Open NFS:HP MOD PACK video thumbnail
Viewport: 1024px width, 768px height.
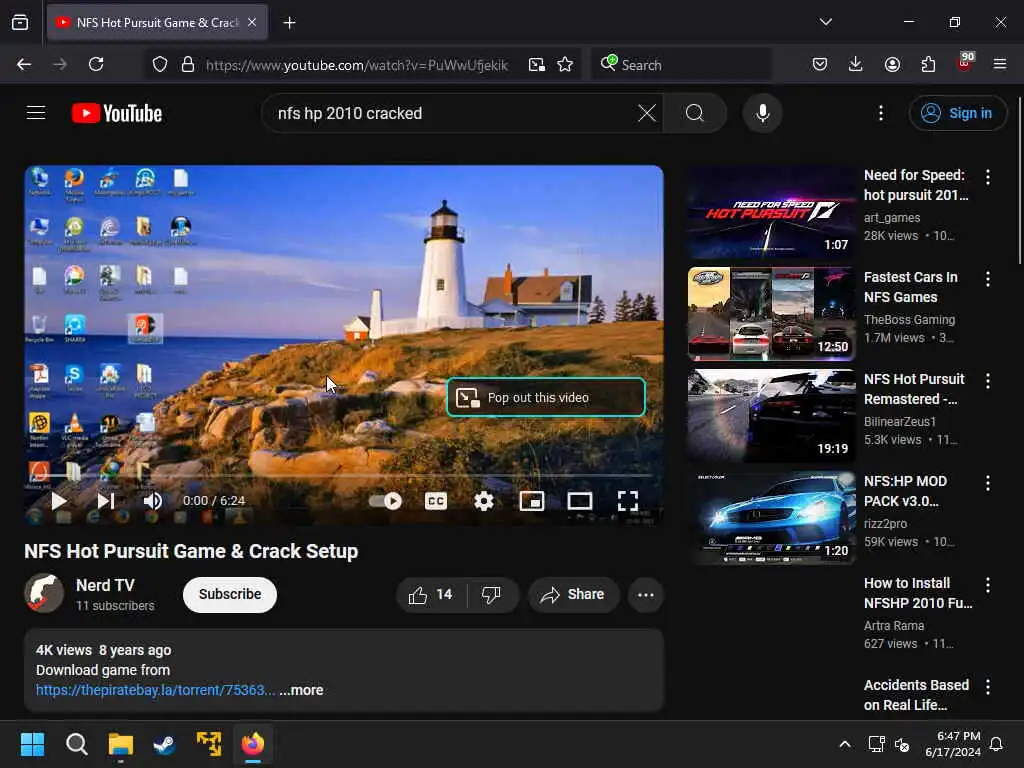[x=771, y=518]
